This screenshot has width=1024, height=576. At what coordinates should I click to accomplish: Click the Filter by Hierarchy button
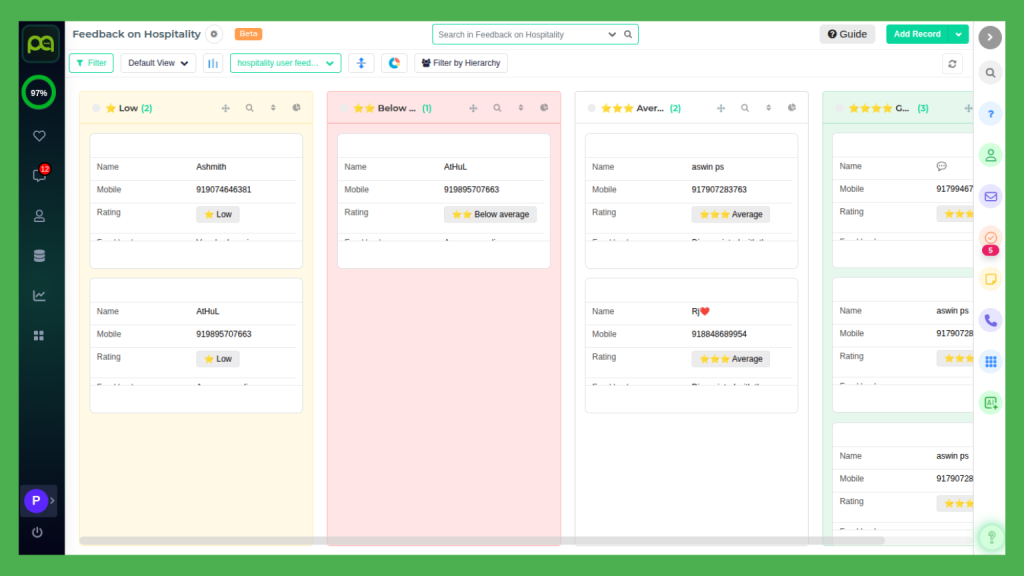click(x=460, y=63)
